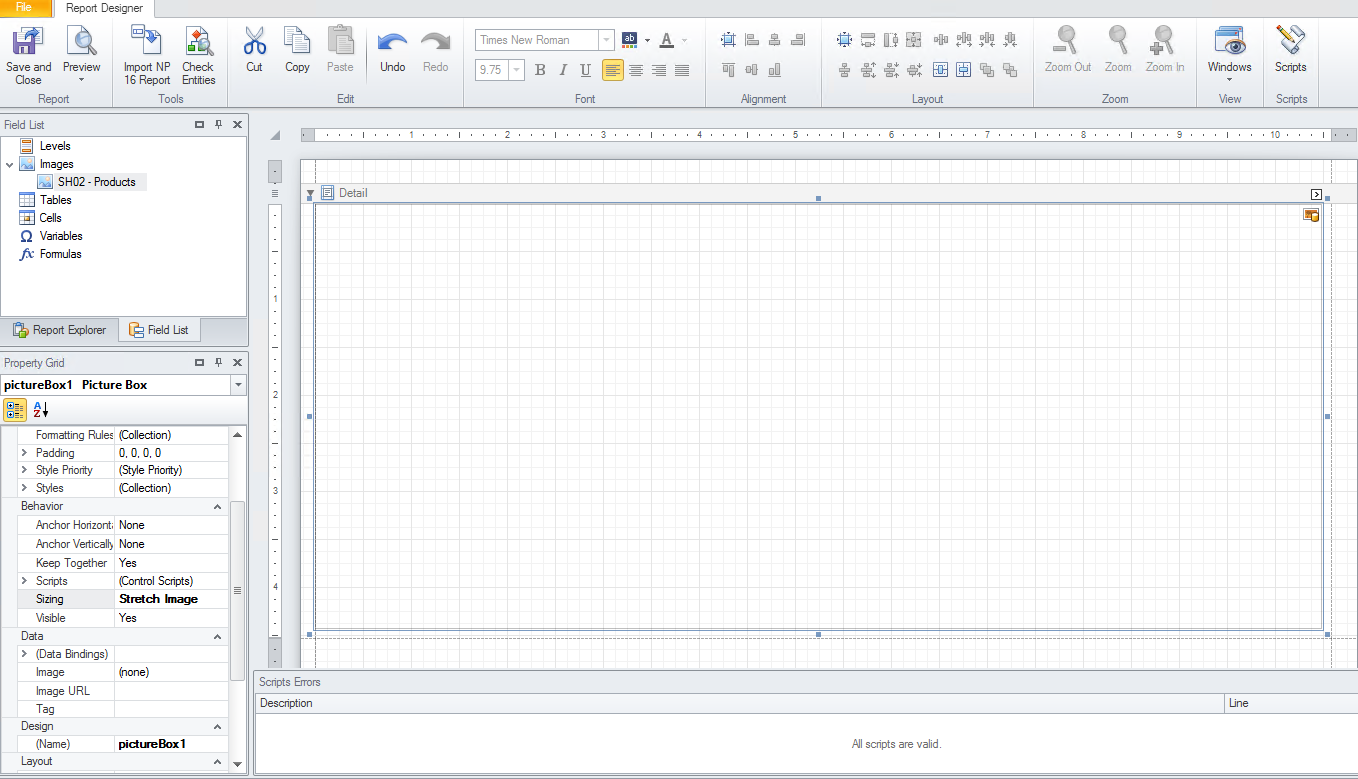Expand the (Data Bindings) property
The width and height of the screenshot is (1358, 779).
(x=24, y=654)
